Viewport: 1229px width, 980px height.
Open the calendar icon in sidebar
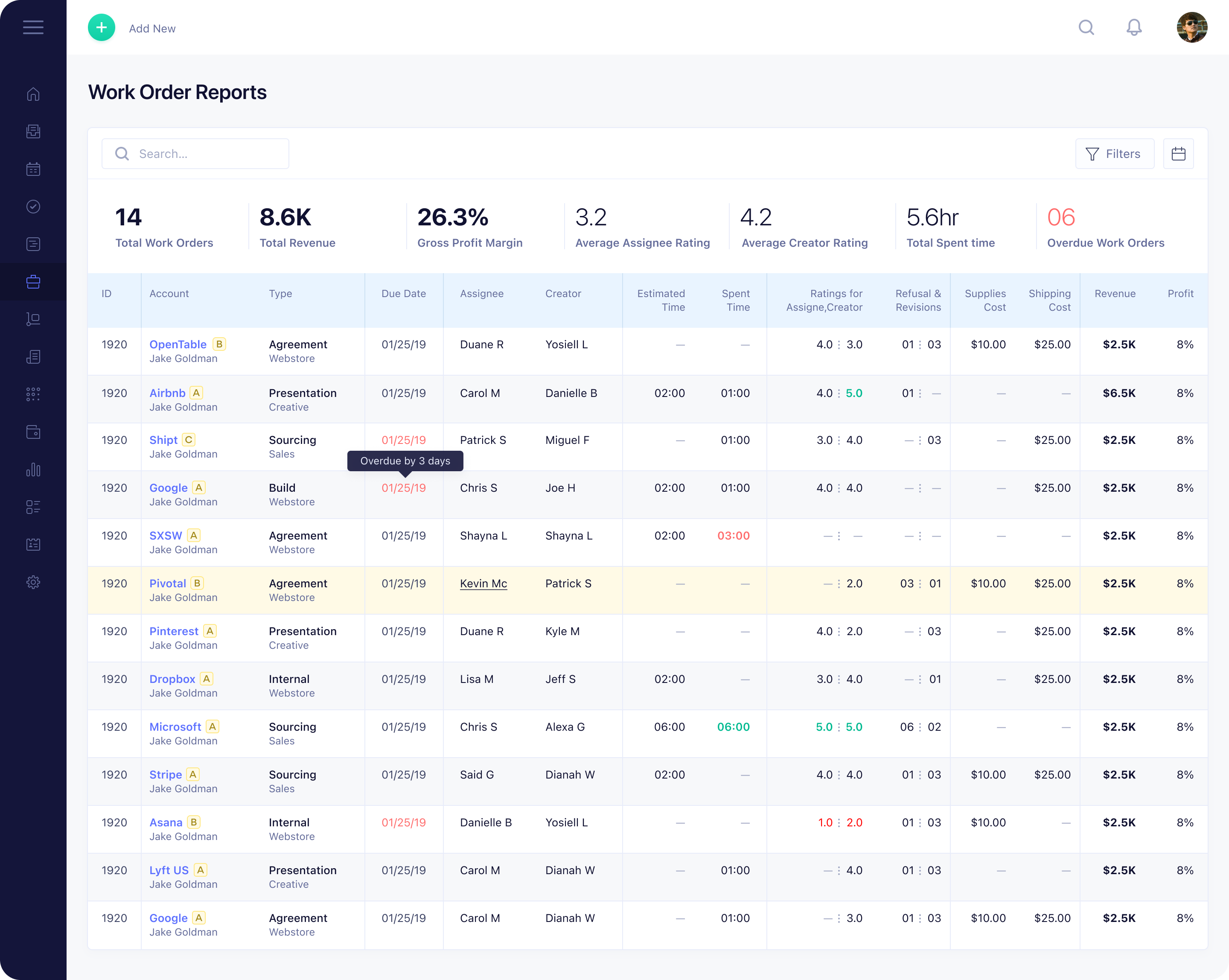33,169
